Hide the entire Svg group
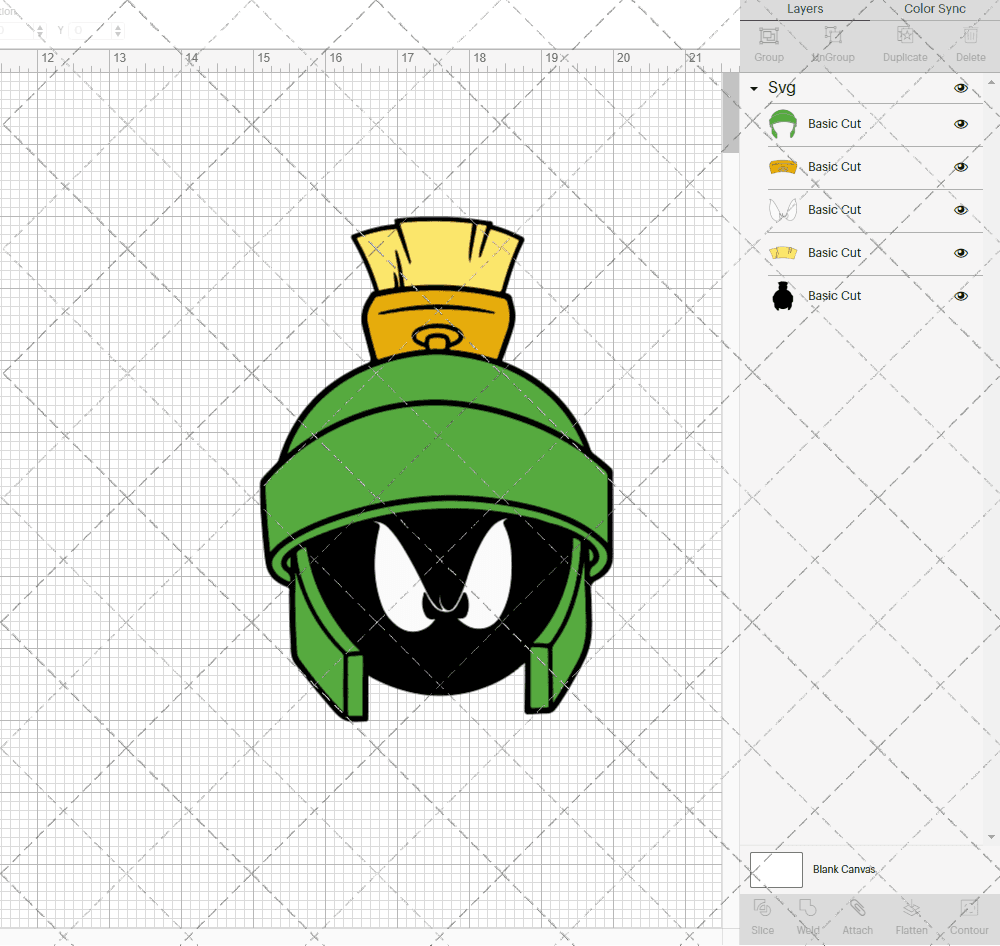 960,88
